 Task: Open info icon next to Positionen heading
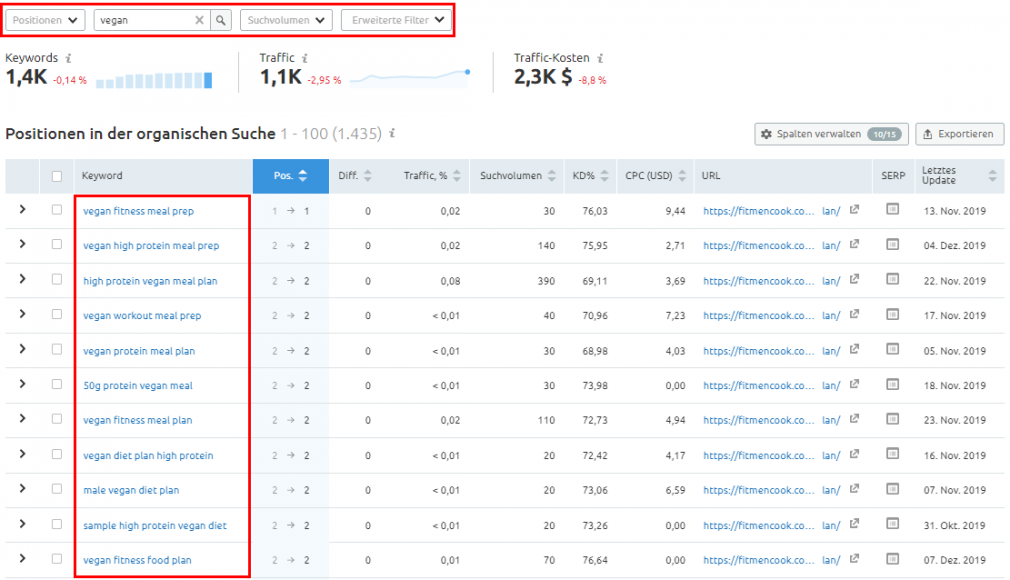[392, 133]
